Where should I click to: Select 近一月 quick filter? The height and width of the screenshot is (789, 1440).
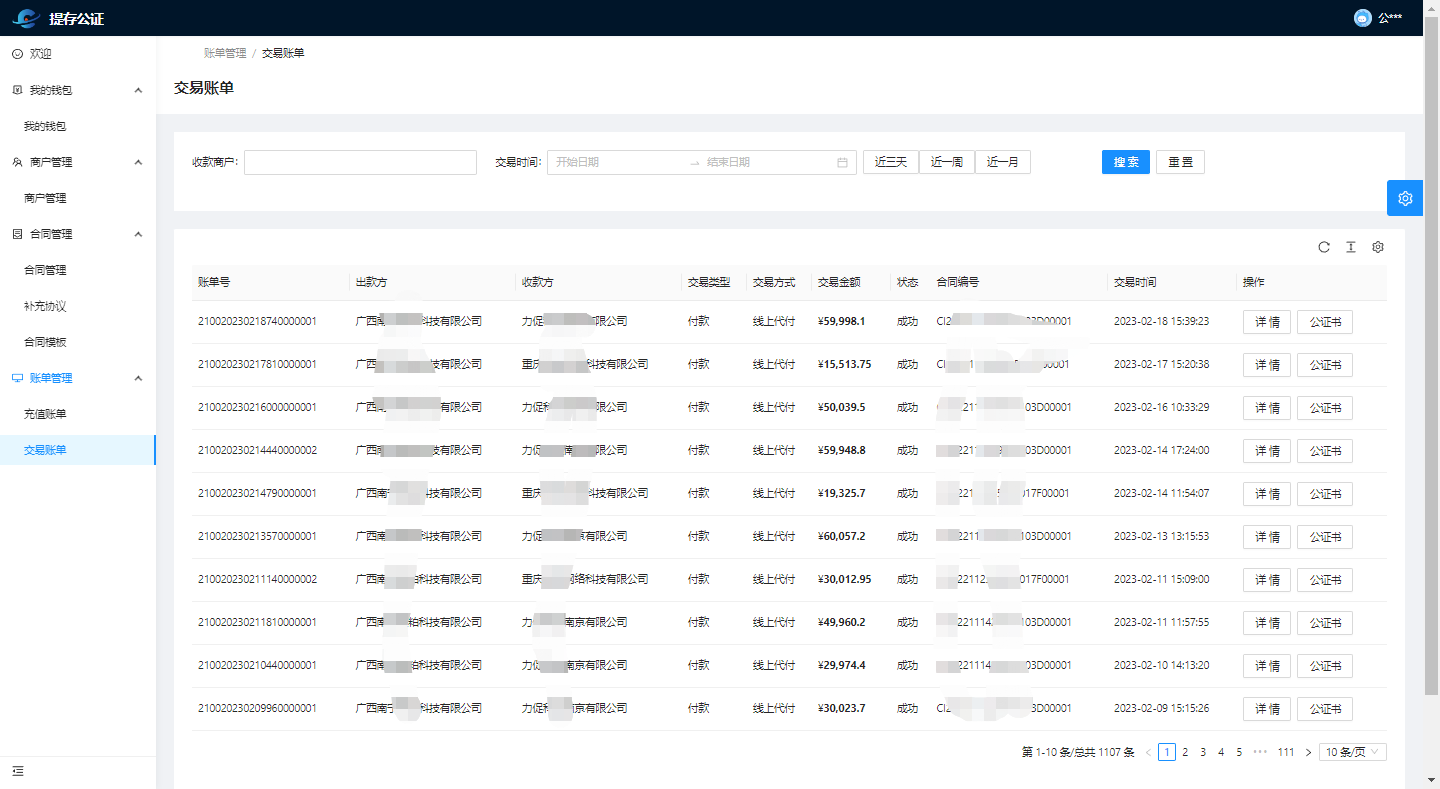click(1003, 162)
